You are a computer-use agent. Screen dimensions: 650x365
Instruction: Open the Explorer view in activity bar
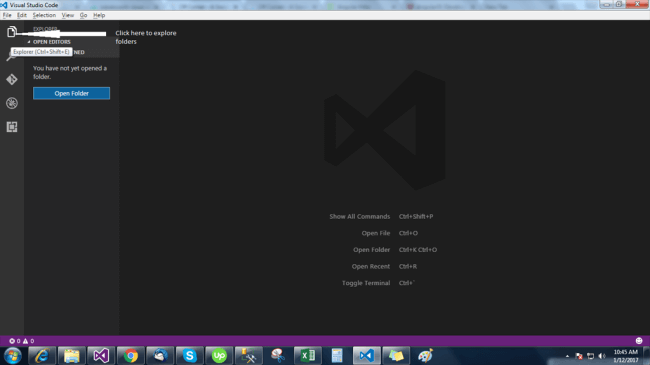pyautogui.click(x=12, y=32)
